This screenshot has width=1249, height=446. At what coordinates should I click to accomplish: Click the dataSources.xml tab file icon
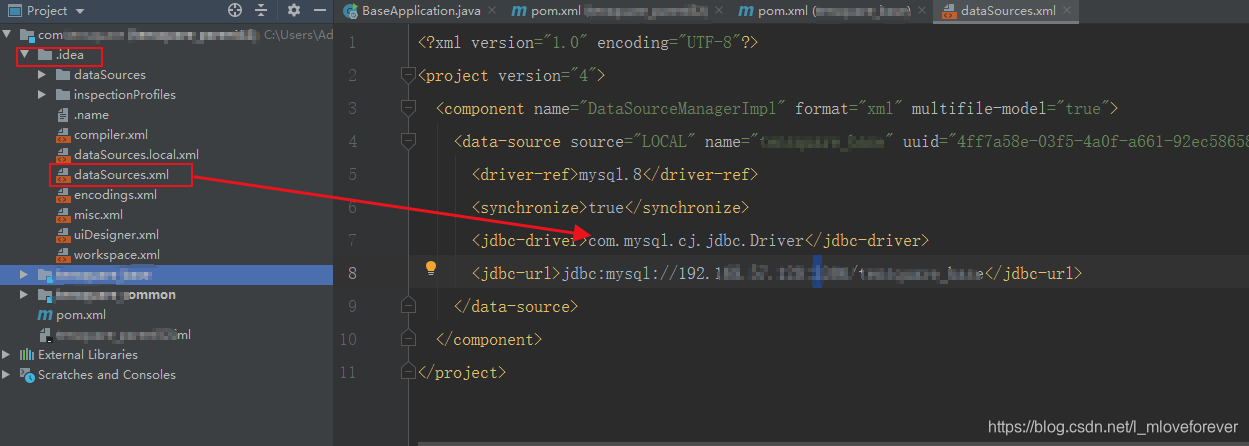948,11
